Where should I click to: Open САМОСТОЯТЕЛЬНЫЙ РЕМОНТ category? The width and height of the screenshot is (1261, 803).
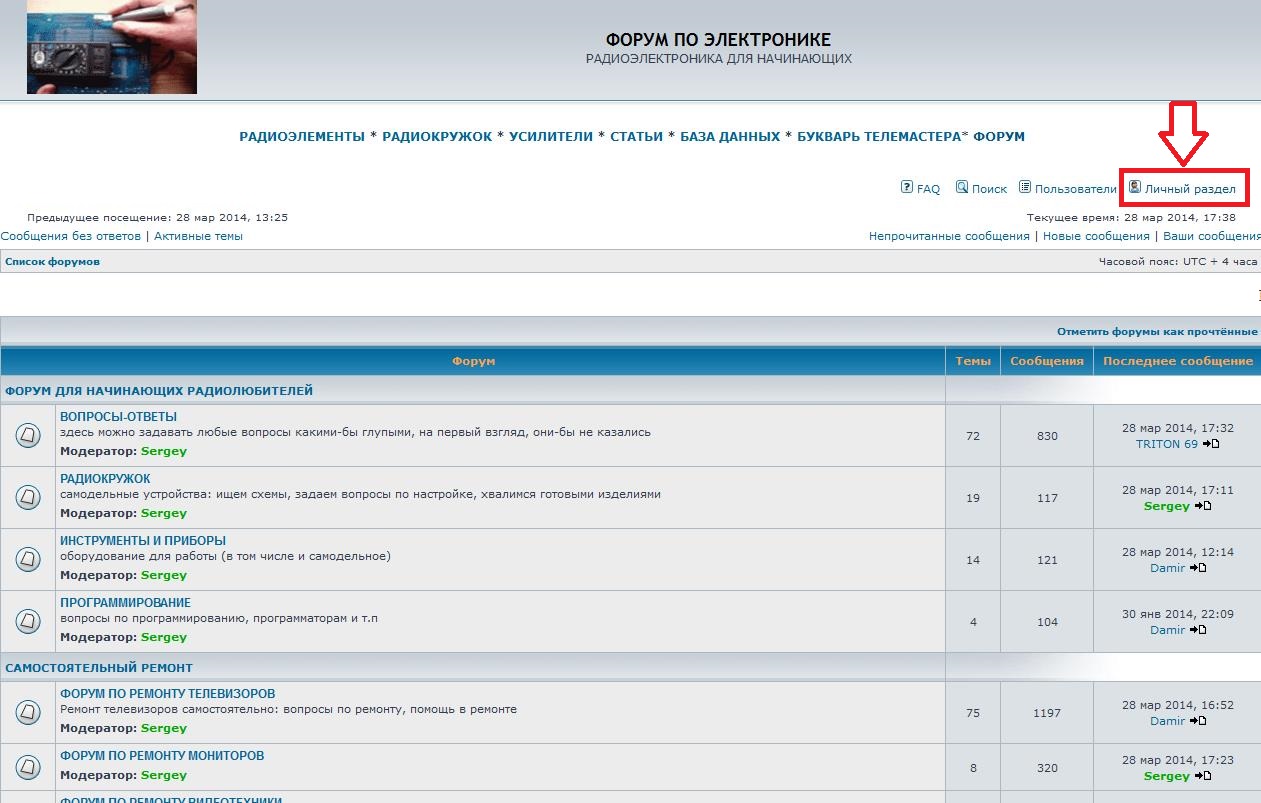[x=99, y=668]
